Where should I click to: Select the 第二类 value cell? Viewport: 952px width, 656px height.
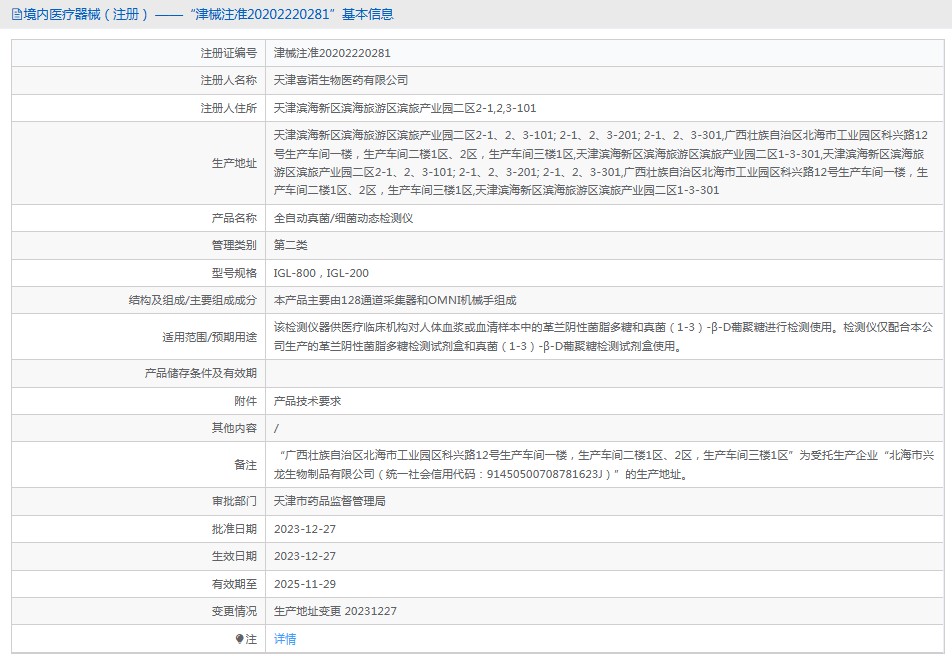[x=290, y=244]
